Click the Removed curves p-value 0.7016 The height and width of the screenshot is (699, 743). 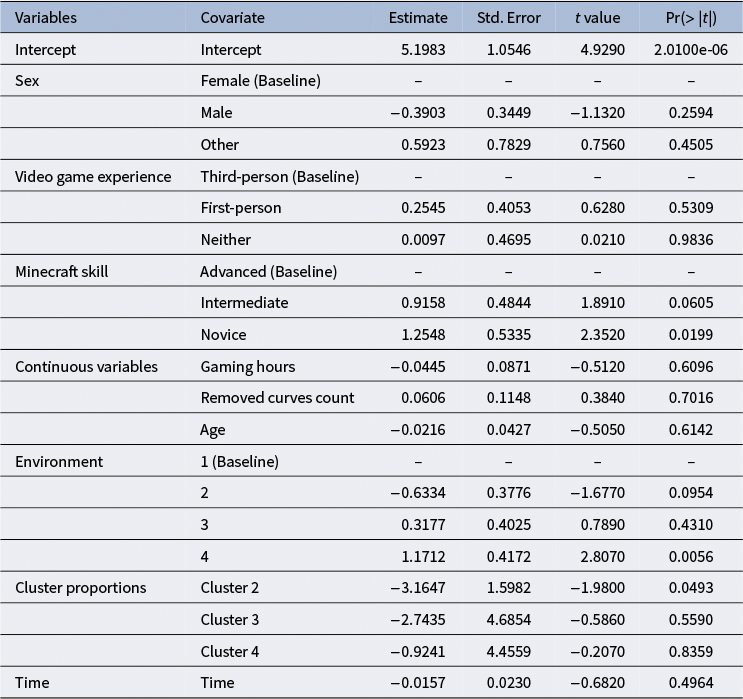click(x=691, y=398)
